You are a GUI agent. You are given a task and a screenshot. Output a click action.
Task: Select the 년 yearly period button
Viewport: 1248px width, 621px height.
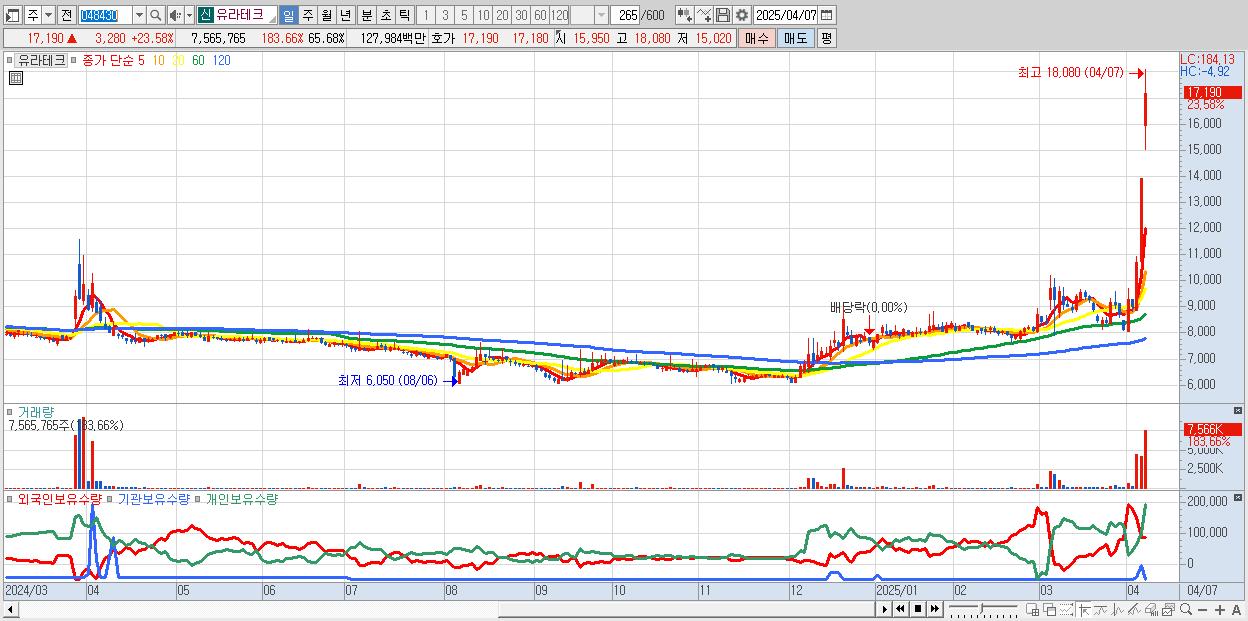coord(345,15)
